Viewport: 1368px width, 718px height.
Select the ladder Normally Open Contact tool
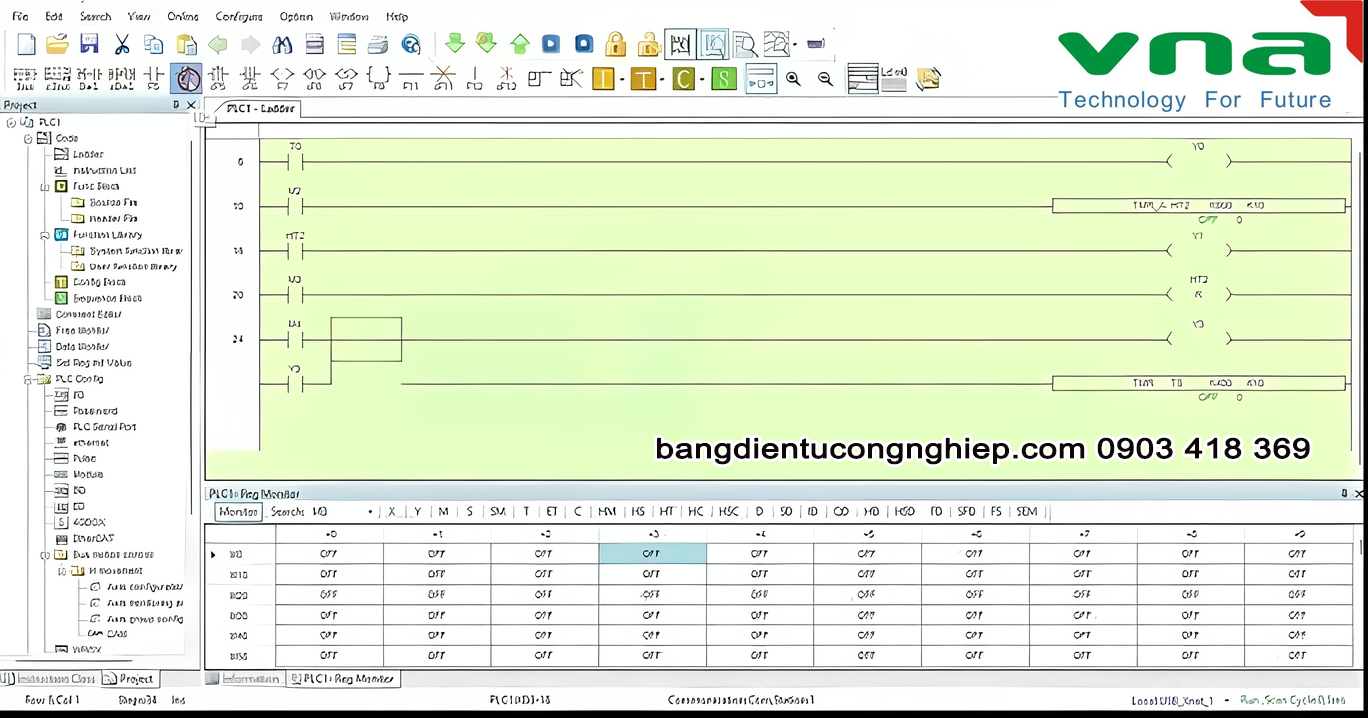point(155,77)
